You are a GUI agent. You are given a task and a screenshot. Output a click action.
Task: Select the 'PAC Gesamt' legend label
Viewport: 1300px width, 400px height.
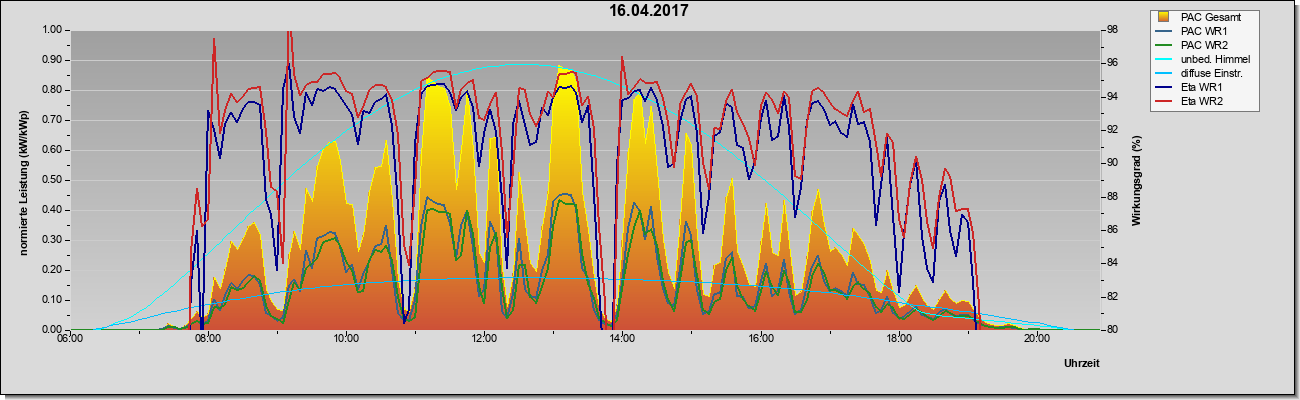pyautogui.click(x=1210, y=17)
